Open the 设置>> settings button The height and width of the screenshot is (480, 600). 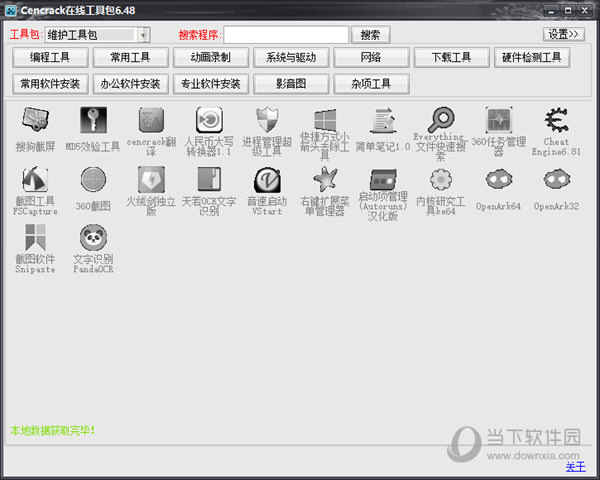tap(564, 34)
